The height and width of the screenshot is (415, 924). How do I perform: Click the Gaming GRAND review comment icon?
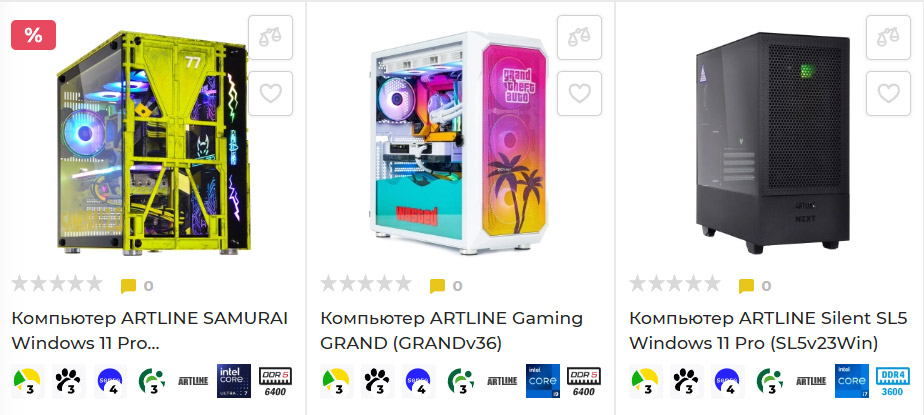437,286
